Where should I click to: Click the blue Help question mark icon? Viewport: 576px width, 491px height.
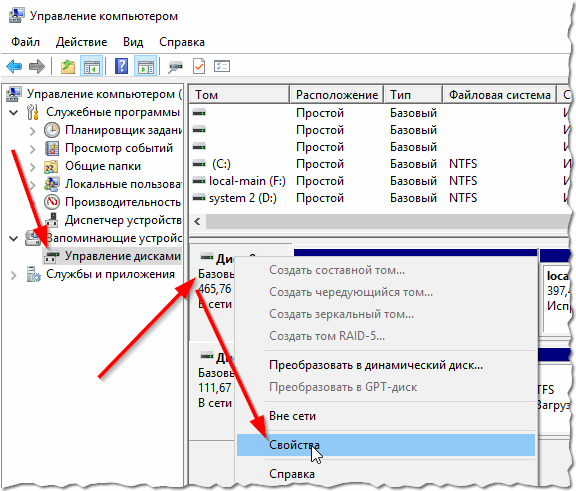(122, 66)
